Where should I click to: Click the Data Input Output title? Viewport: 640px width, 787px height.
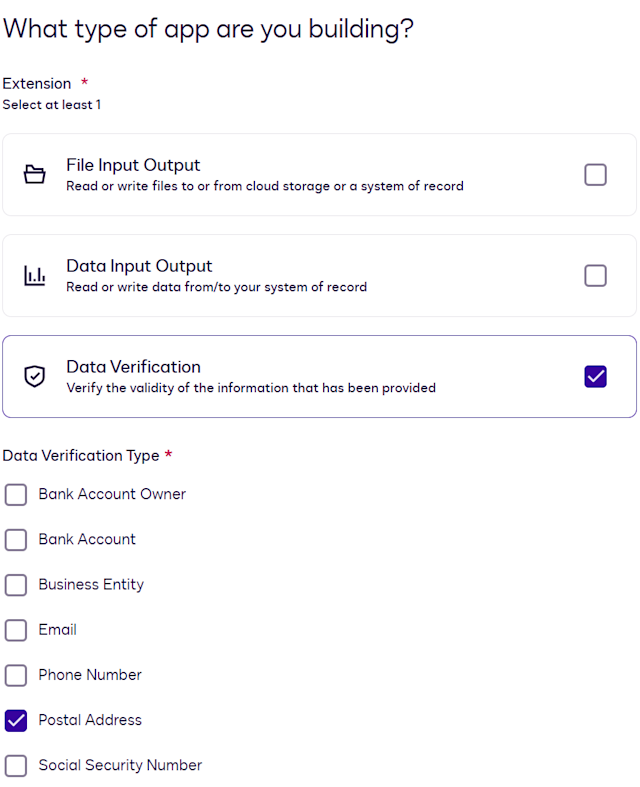point(139,266)
